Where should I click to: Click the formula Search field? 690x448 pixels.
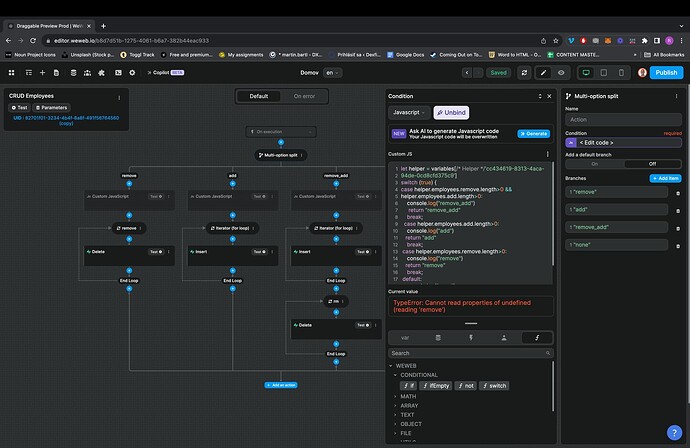click(471, 353)
